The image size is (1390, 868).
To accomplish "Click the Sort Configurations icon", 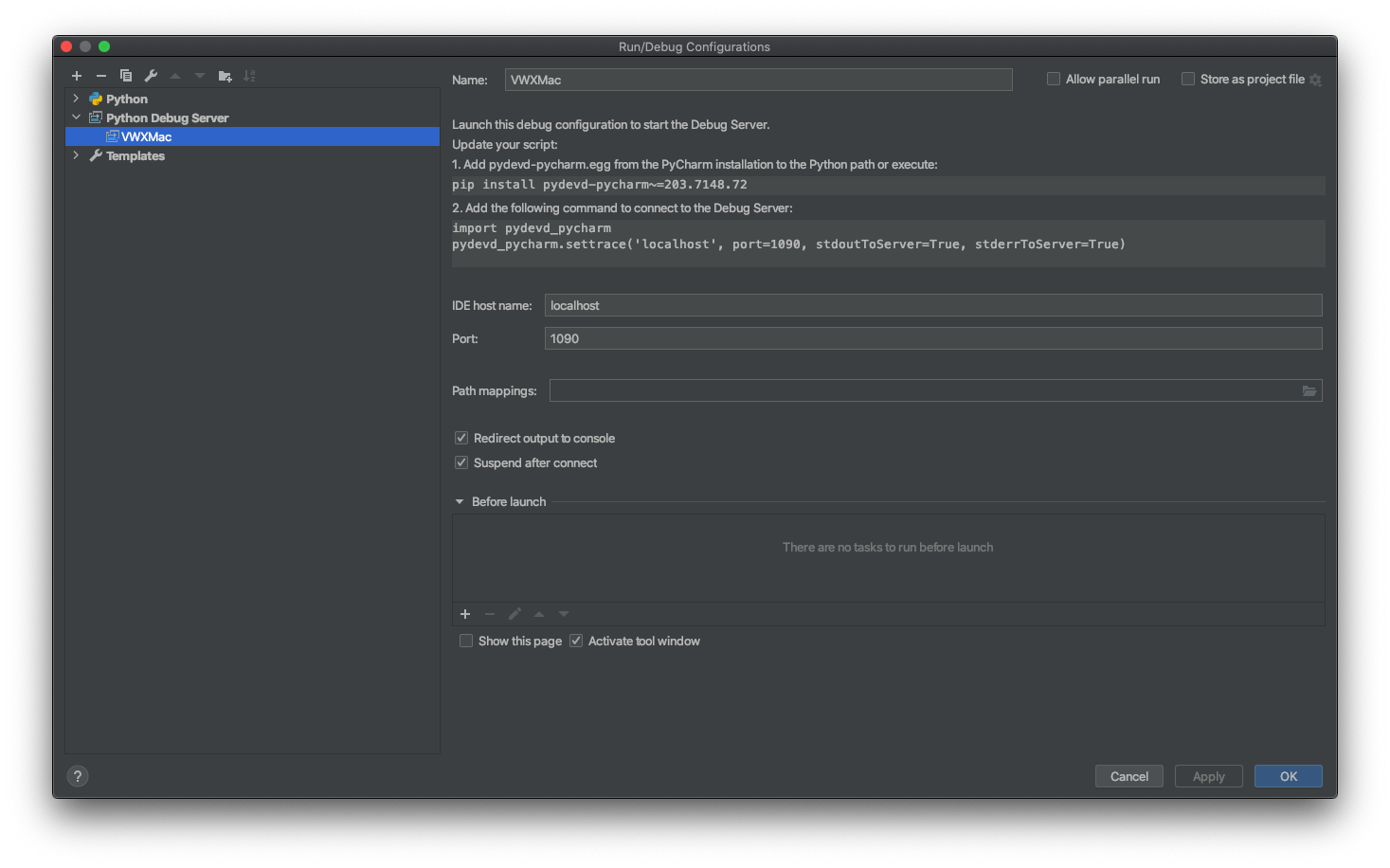I will 249,76.
